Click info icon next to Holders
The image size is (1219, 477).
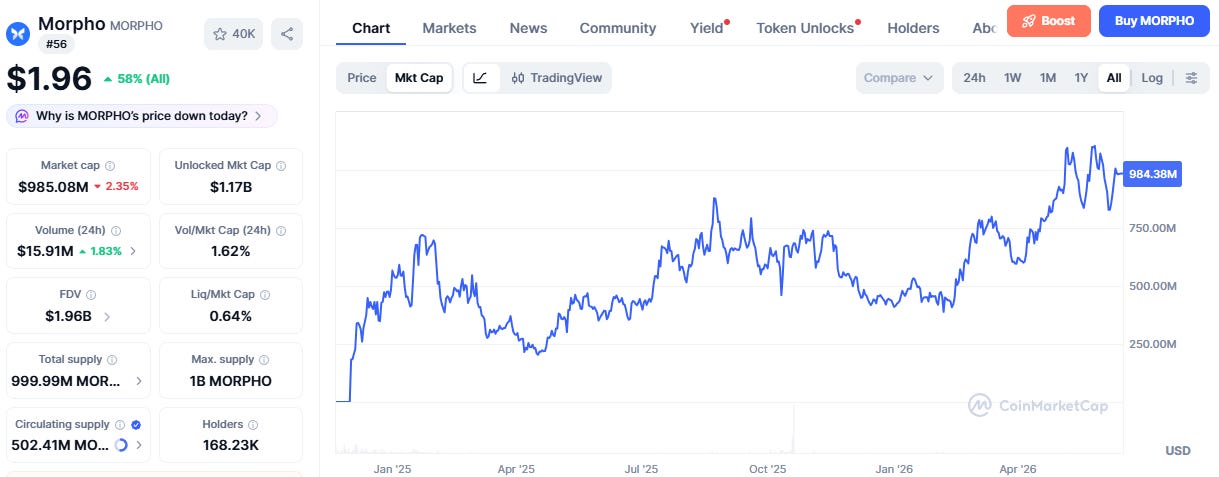pos(253,425)
